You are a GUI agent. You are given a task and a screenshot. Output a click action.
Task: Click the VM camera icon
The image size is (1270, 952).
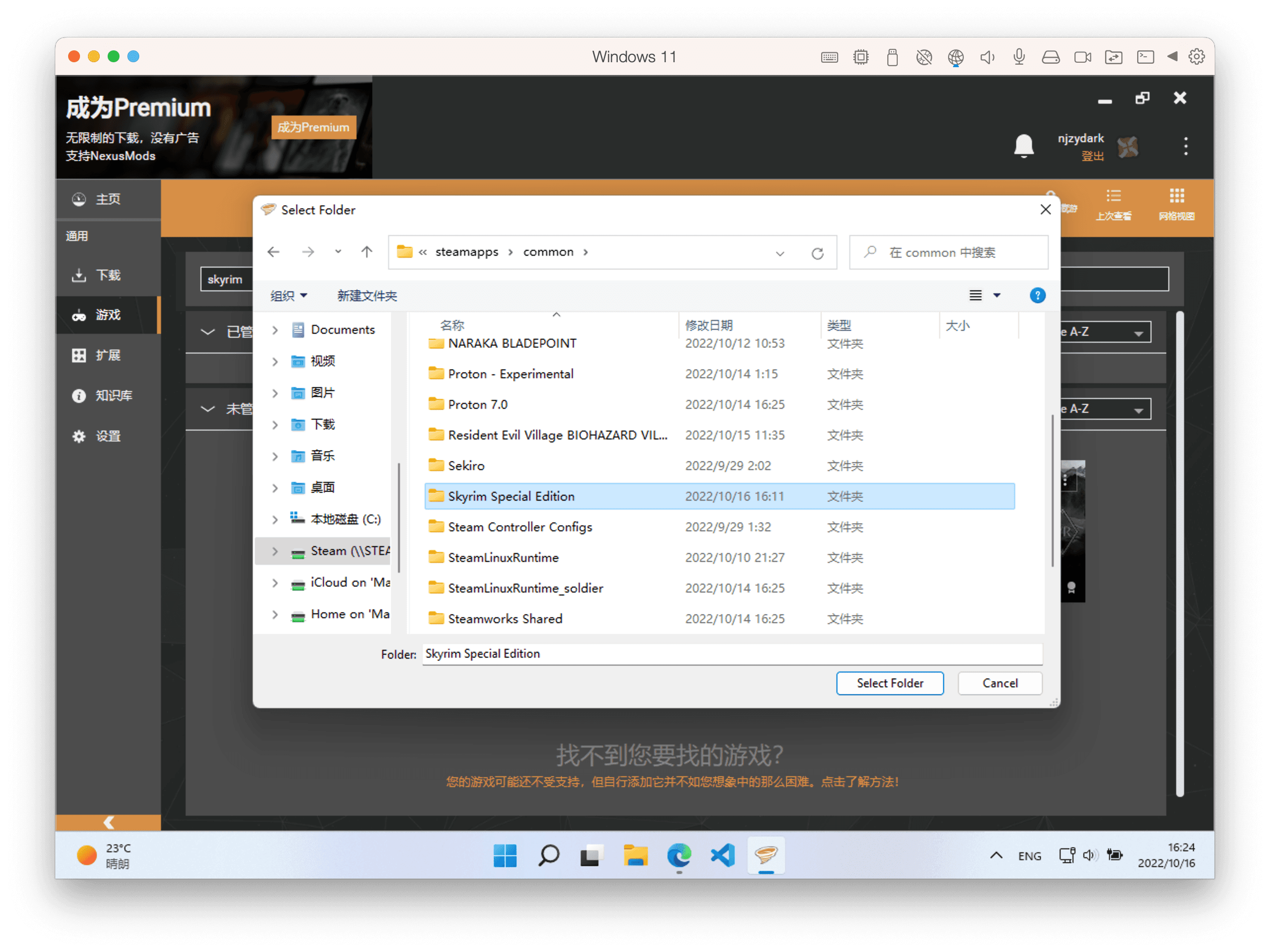pos(1083,57)
